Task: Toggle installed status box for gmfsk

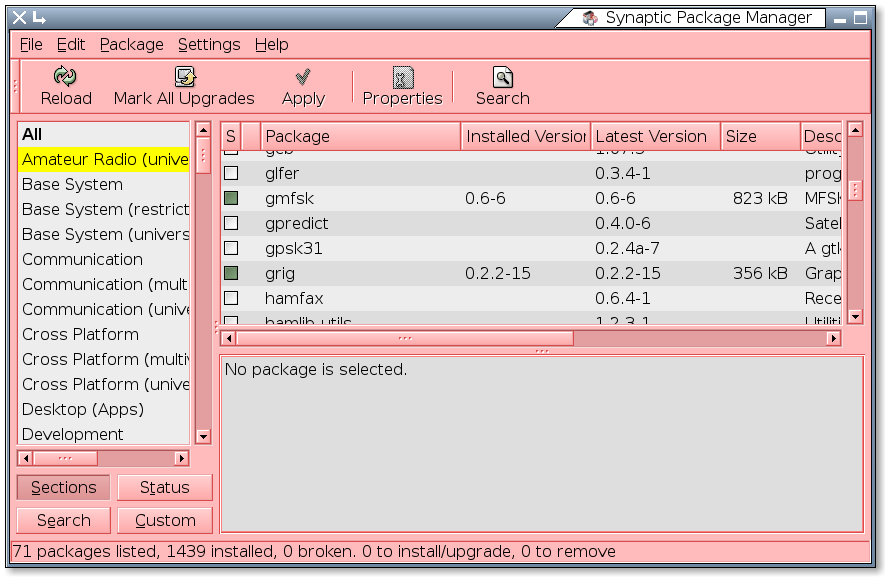Action: click(x=231, y=198)
